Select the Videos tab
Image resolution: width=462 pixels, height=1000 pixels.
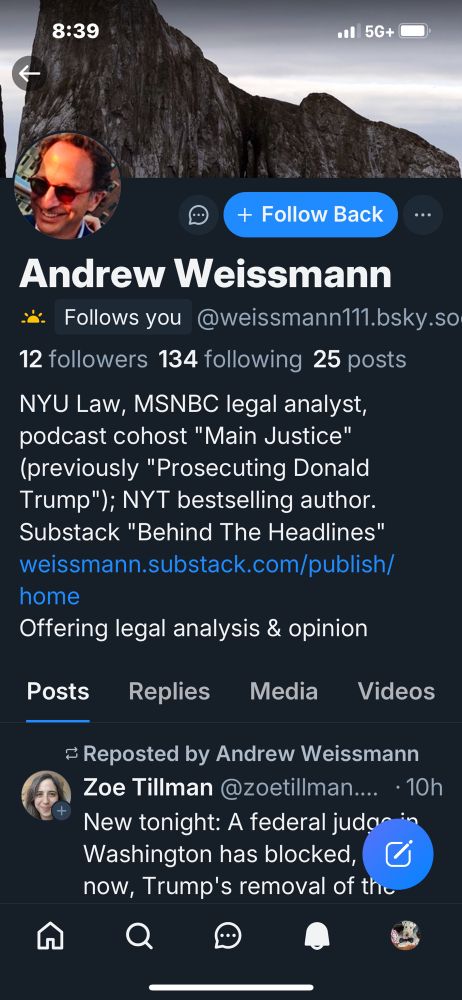pos(396,691)
